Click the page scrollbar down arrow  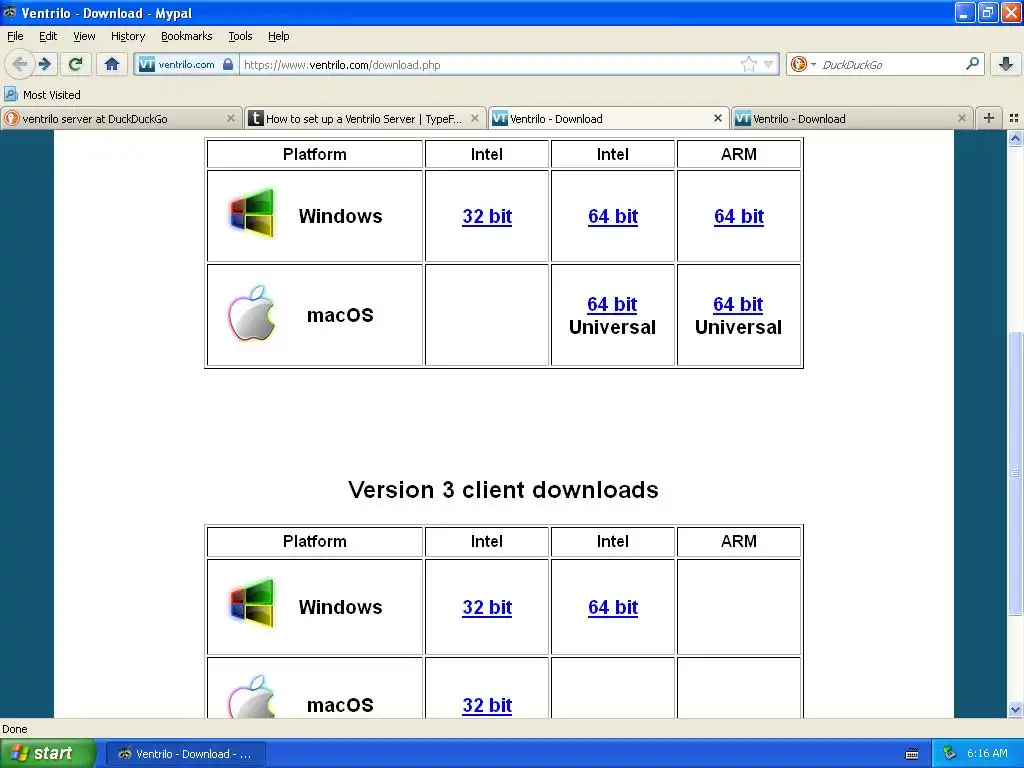1015,709
